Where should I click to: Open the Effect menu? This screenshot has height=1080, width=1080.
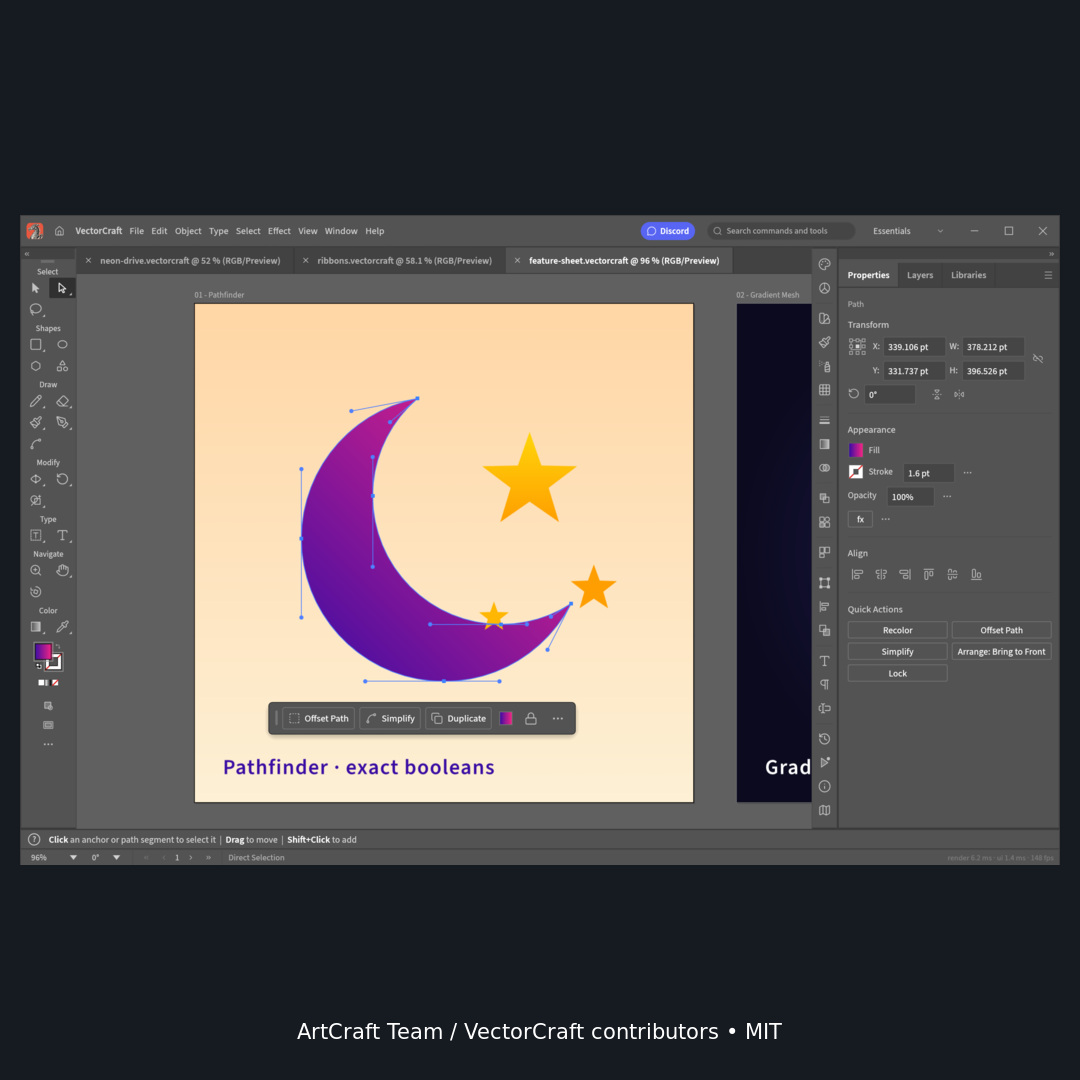279,231
